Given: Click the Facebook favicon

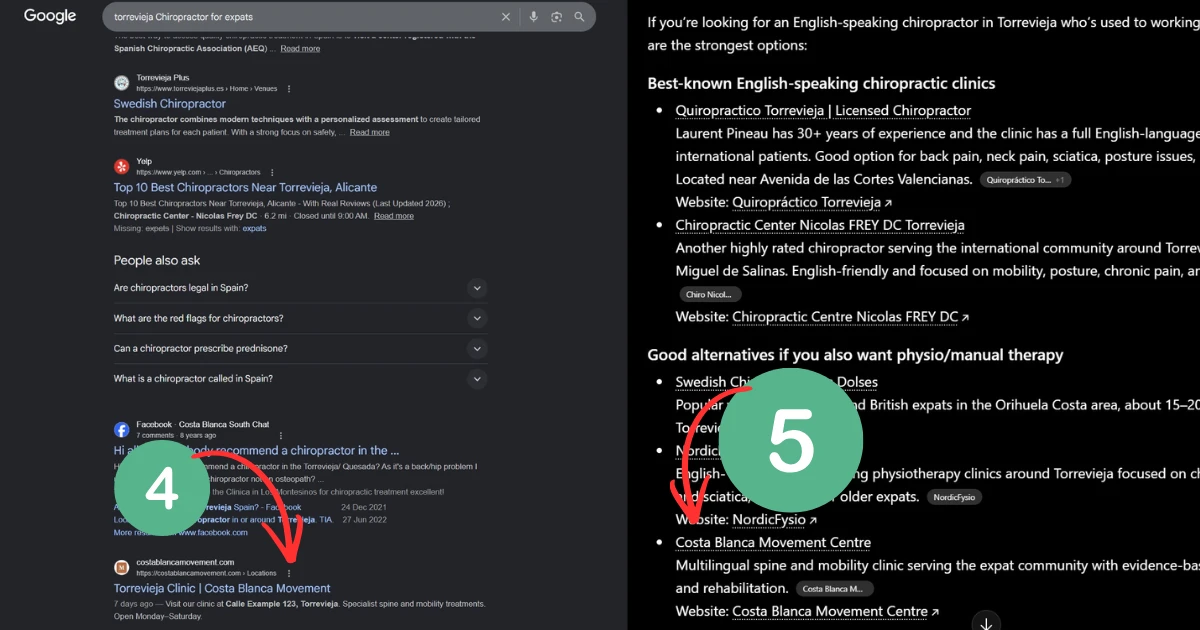Looking at the screenshot, I should coord(121,430).
